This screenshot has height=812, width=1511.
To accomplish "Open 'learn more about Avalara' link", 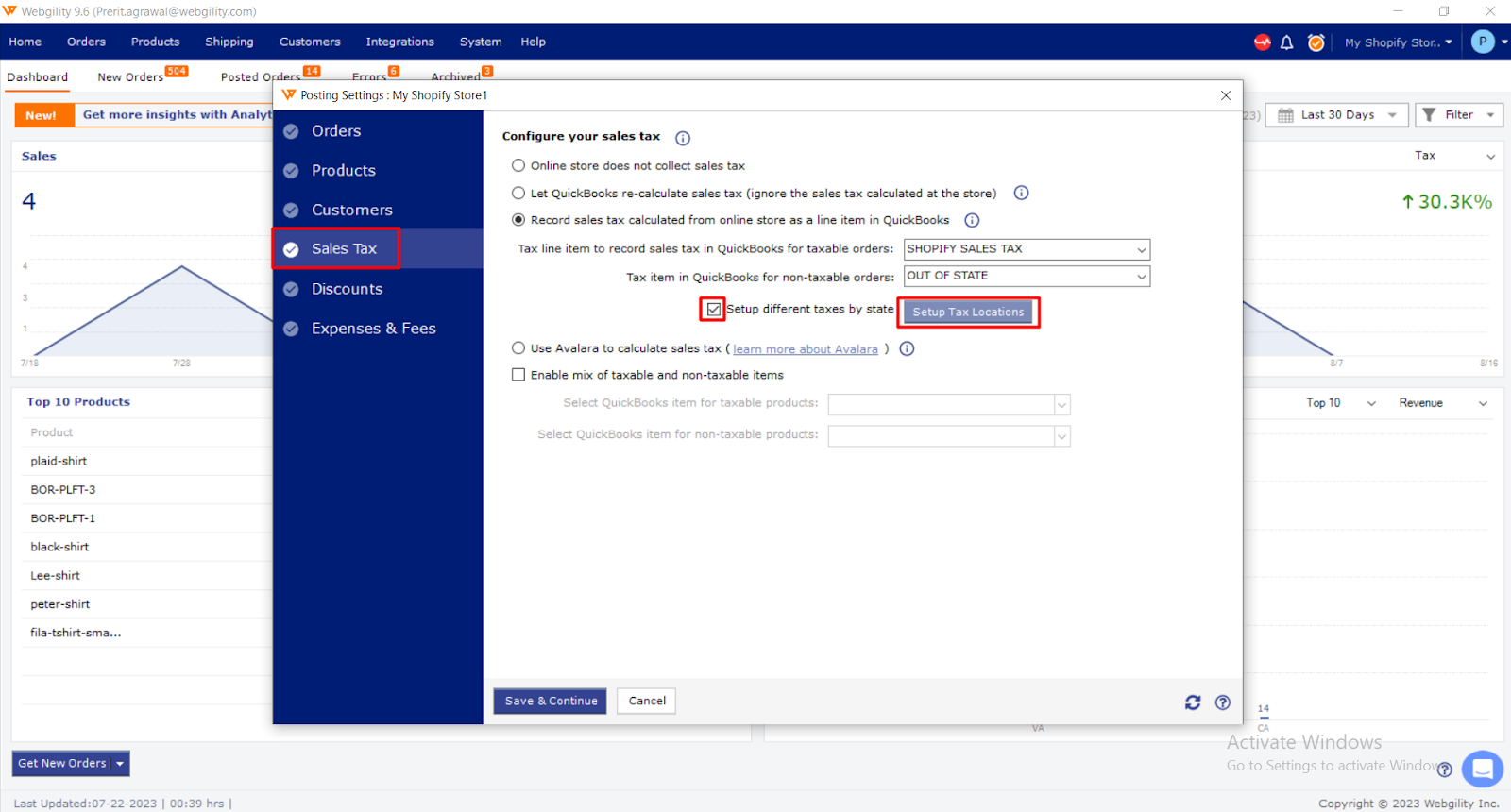I will coord(806,349).
